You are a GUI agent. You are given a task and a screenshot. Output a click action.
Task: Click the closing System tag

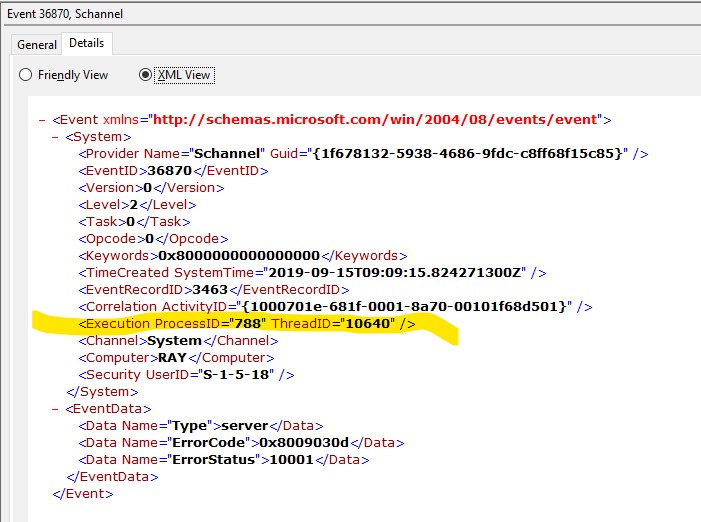tap(102, 392)
